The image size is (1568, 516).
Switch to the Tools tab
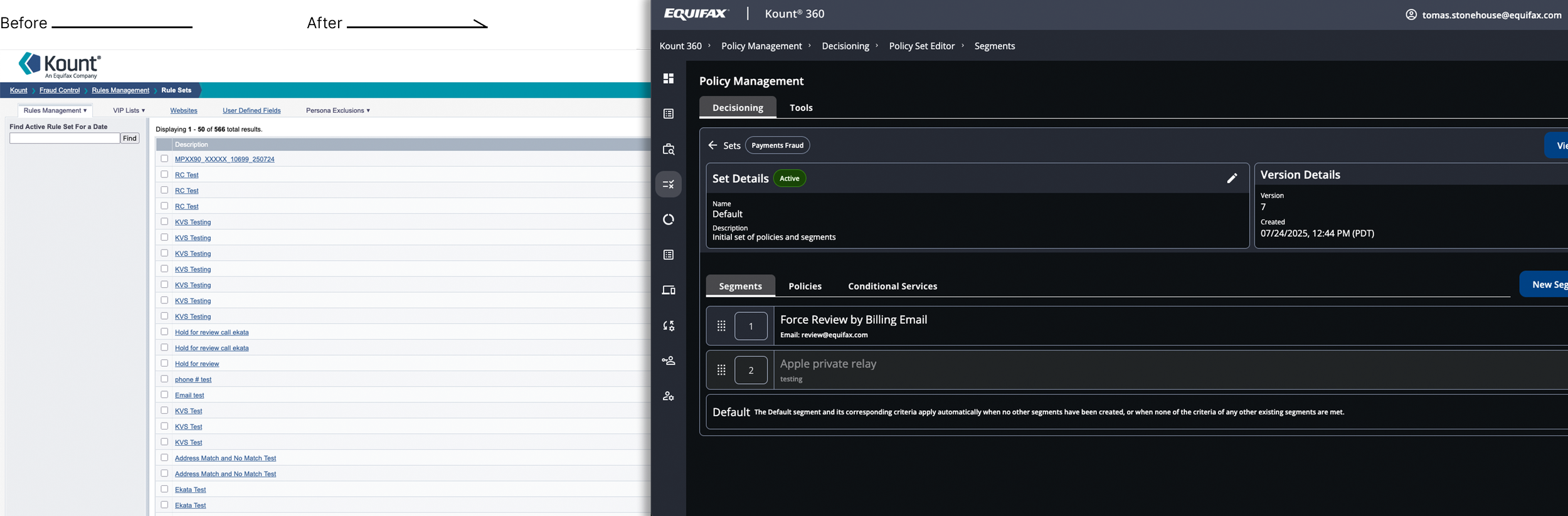801,107
